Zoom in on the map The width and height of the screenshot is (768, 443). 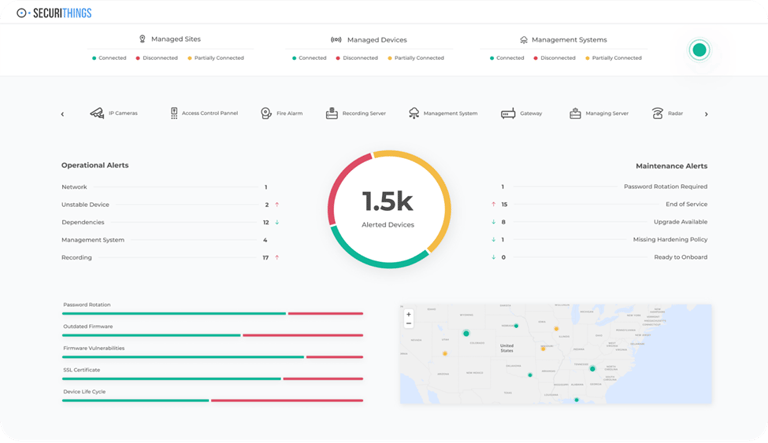coord(408,314)
